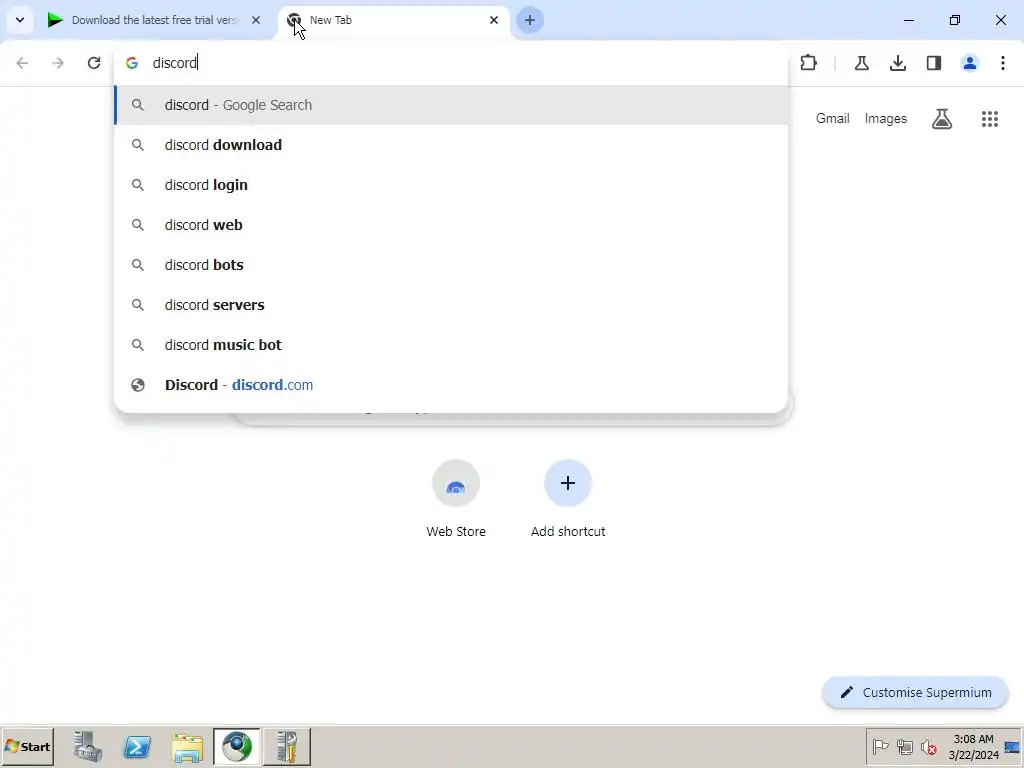This screenshot has height=768, width=1024.
Task: Open the profile avatar icon
Action: pos(970,63)
